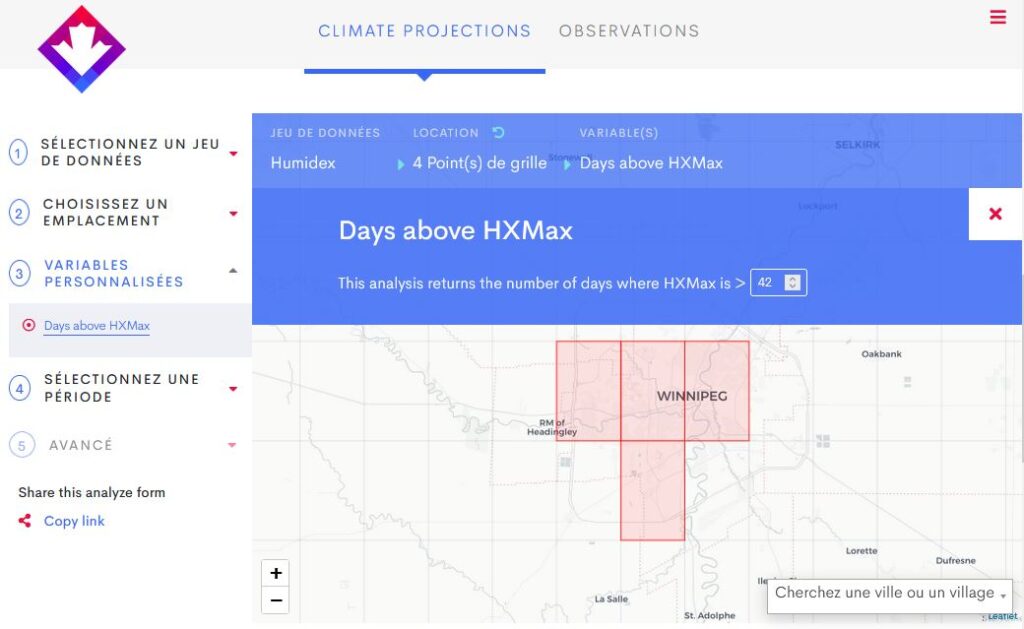Open Sélectionnez un jeu de données step

point(130,152)
